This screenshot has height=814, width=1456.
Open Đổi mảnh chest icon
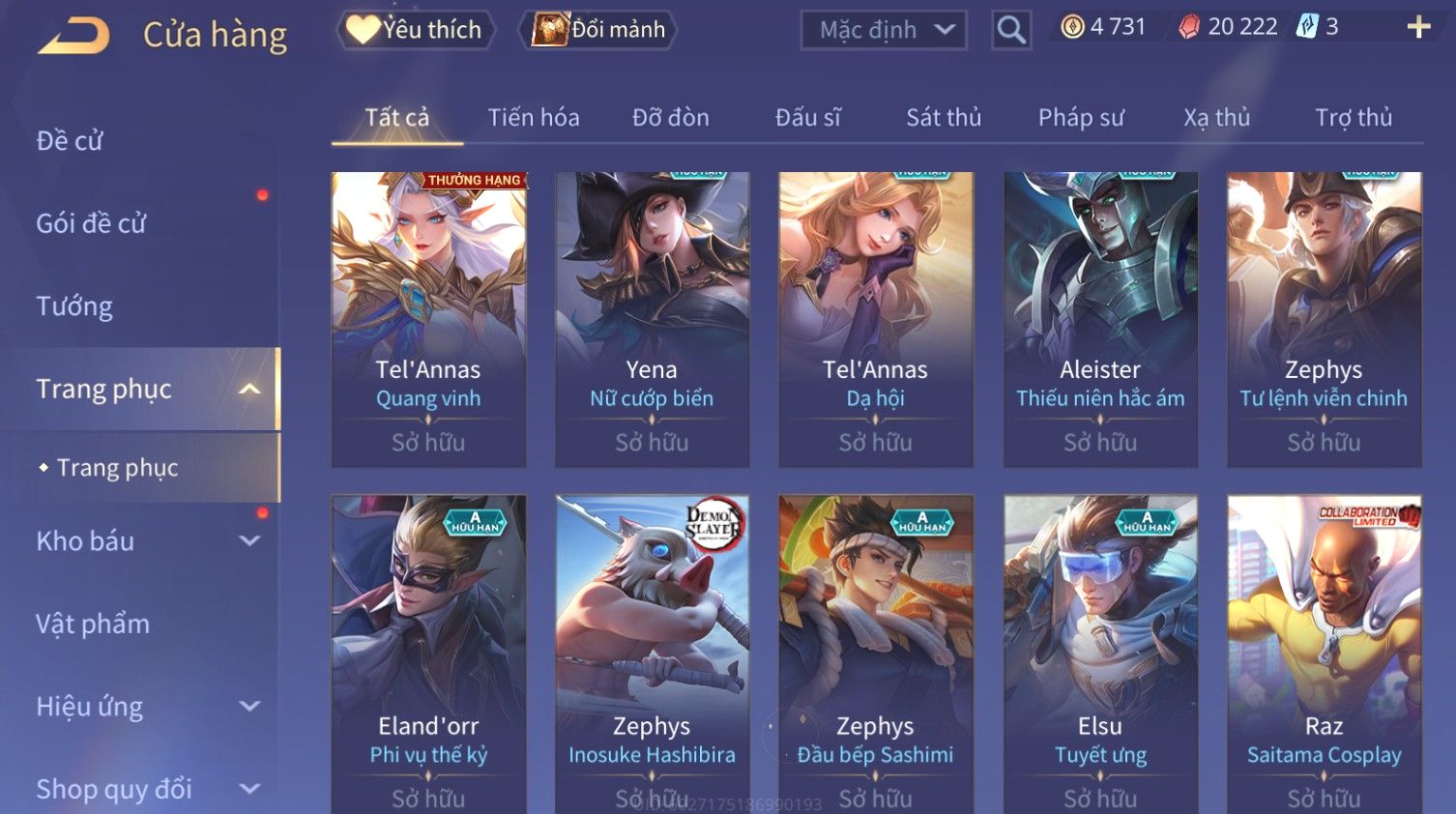click(550, 30)
